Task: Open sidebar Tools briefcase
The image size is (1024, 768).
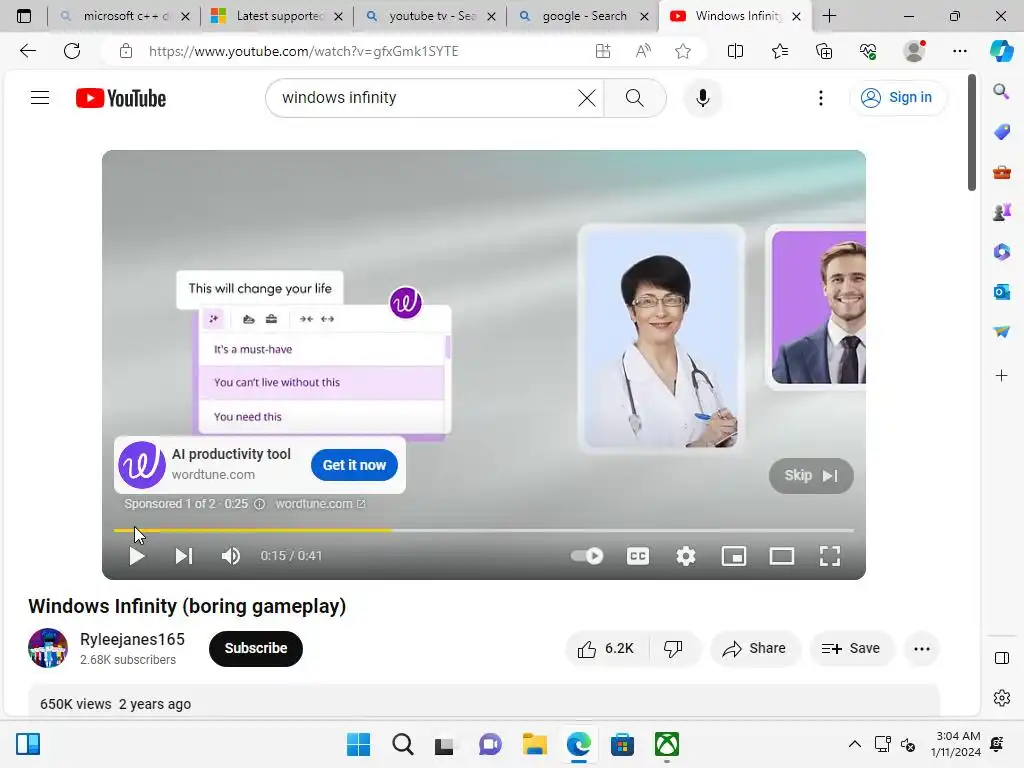Action: click(1001, 172)
